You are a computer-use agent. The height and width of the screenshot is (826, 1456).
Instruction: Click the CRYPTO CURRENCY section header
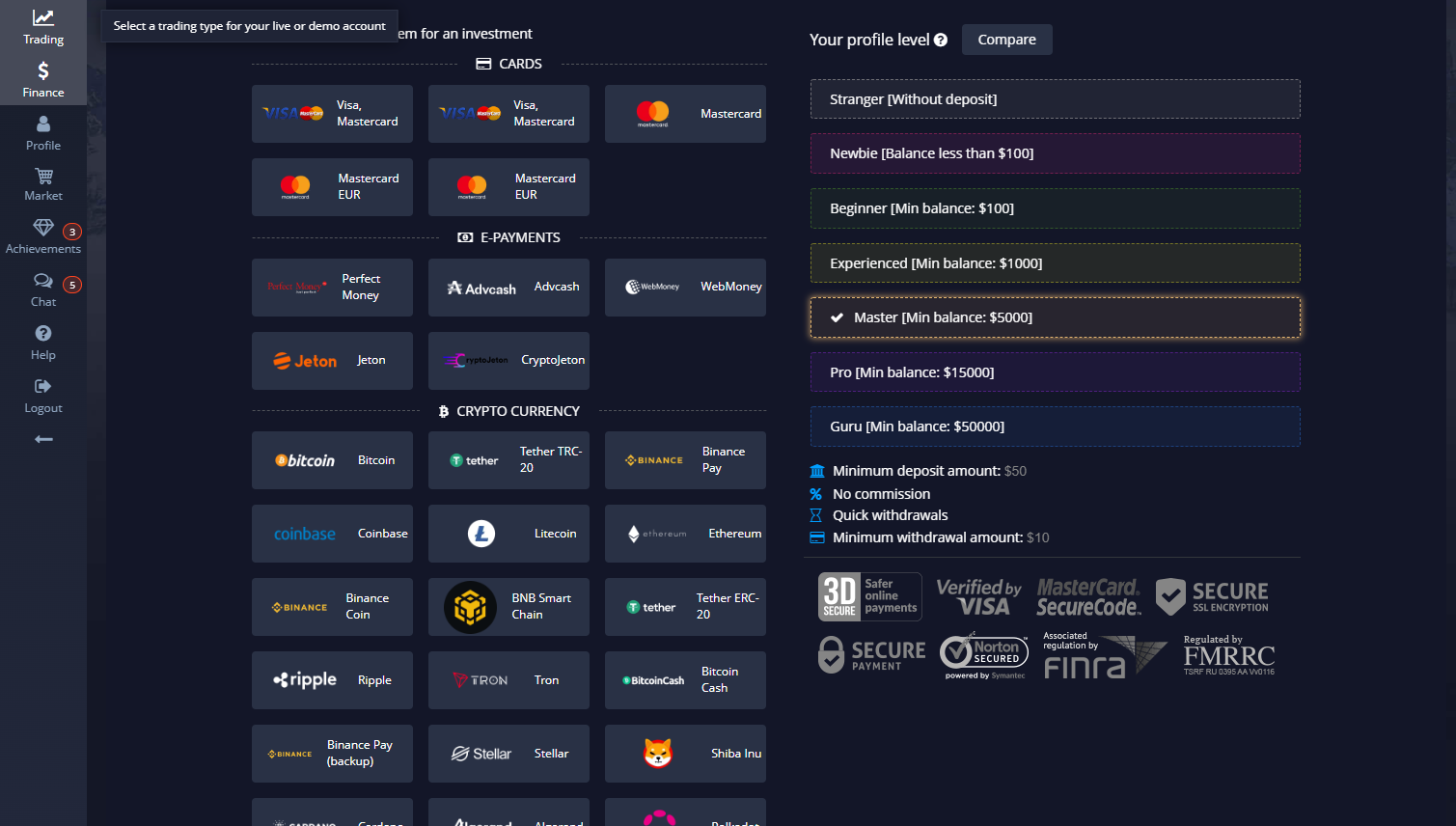point(509,411)
